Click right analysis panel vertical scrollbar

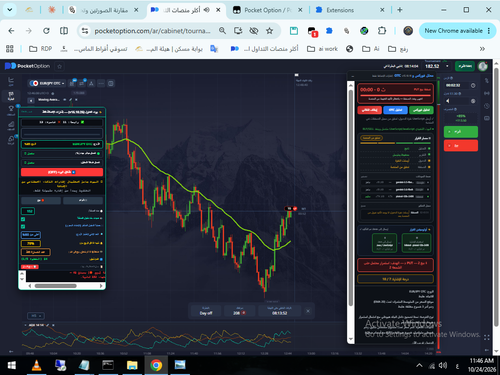(x=351, y=197)
